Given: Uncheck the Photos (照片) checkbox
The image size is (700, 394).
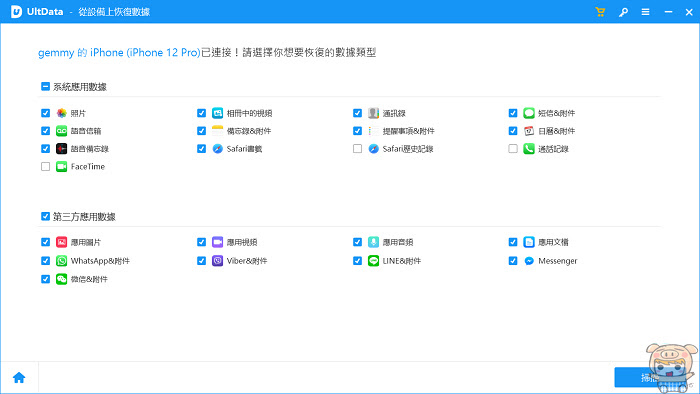Looking at the screenshot, I should click(45, 113).
